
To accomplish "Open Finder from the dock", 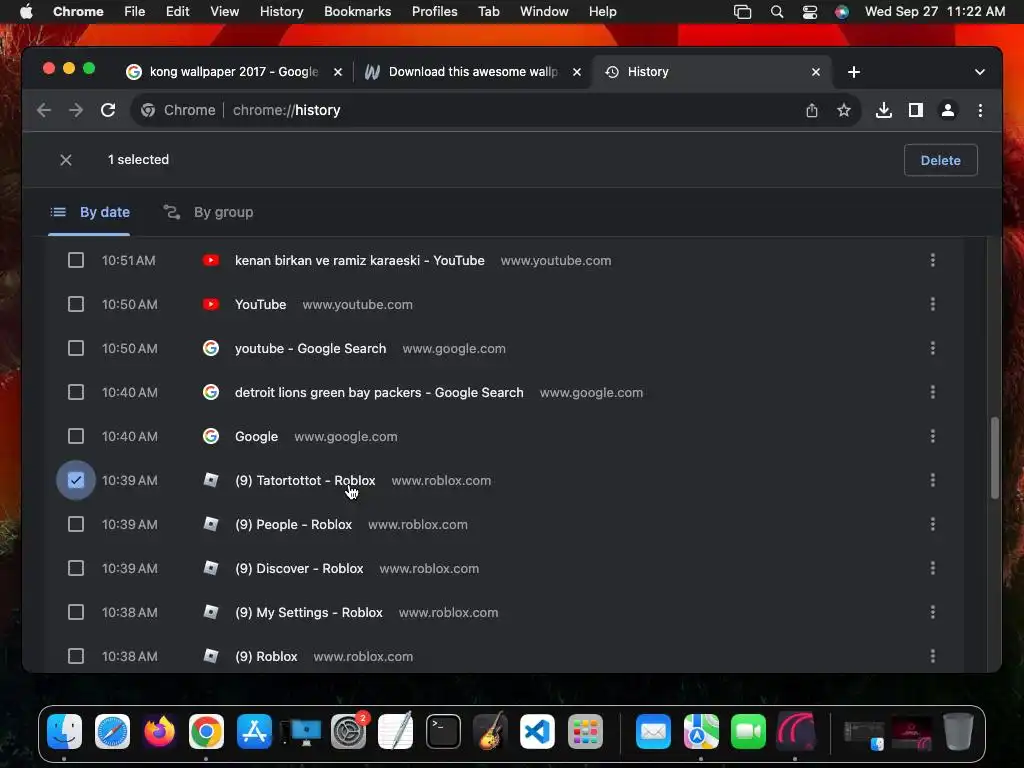I will pos(65,731).
